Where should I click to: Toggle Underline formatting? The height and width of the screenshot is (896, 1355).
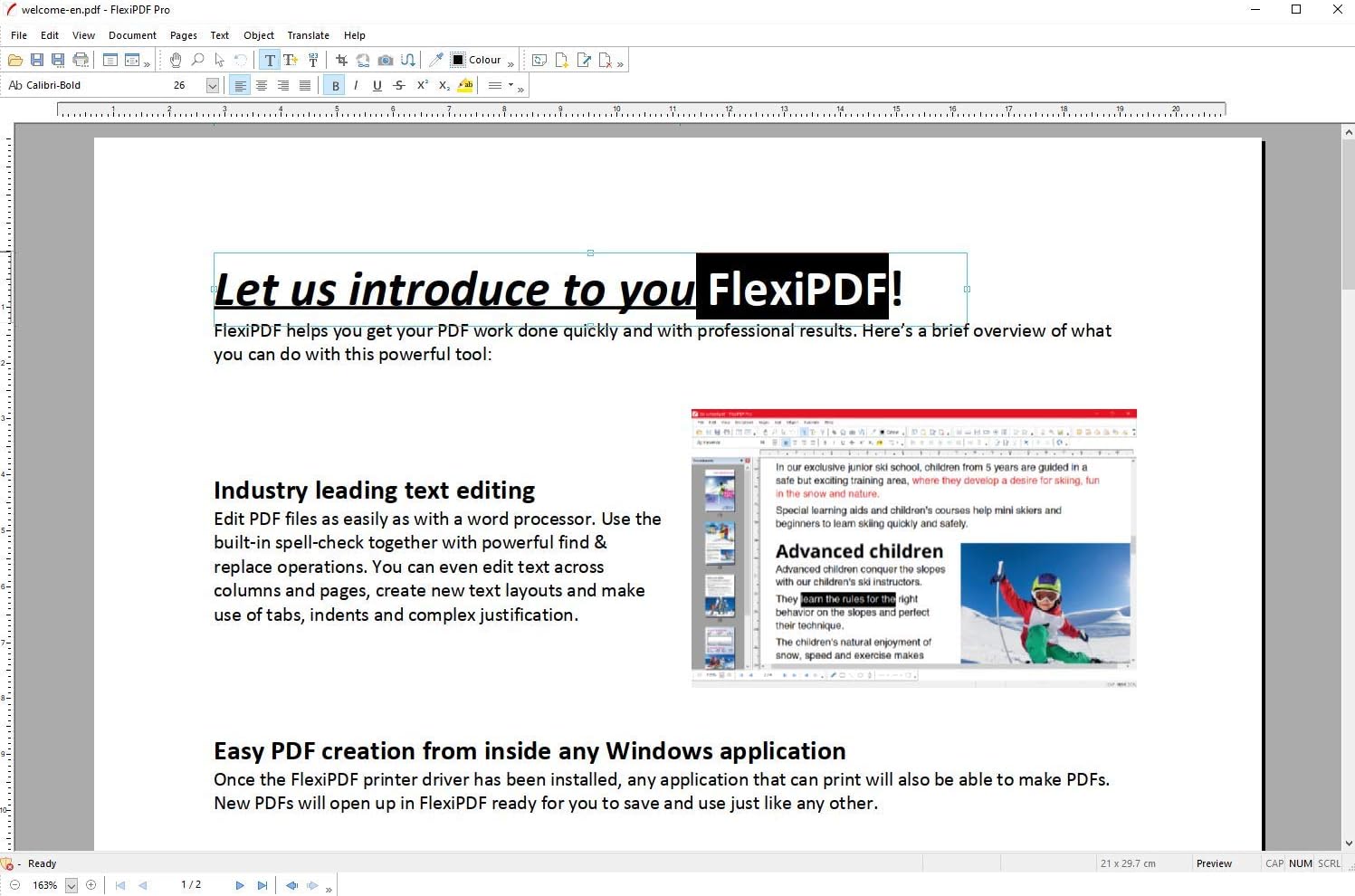click(377, 85)
